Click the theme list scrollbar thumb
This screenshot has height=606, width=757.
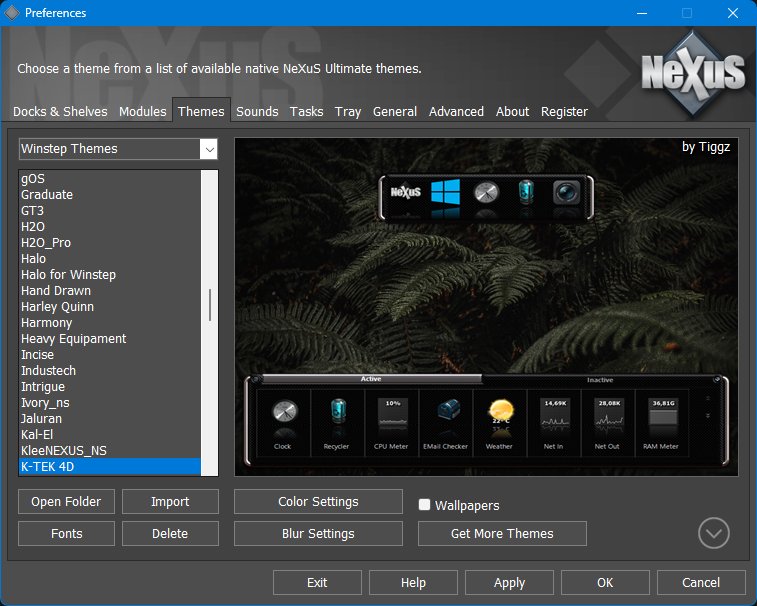pos(210,305)
